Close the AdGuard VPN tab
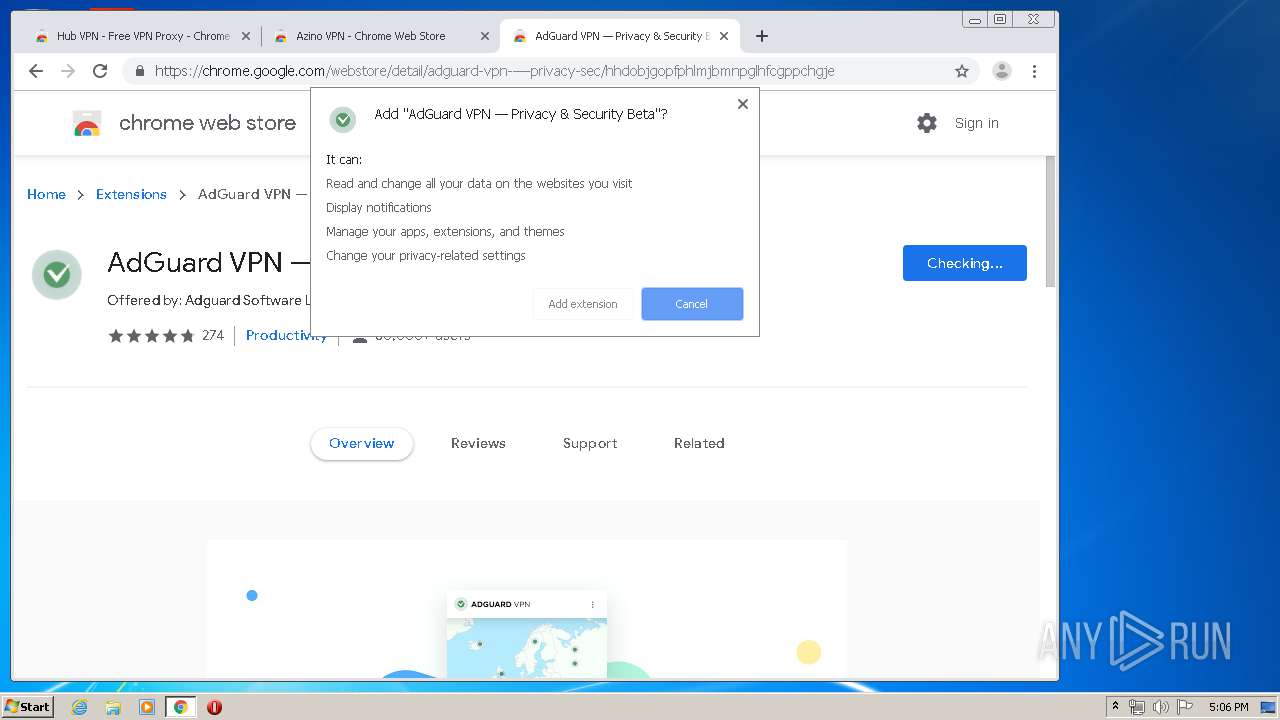Viewport: 1280px width, 720px height. point(724,36)
